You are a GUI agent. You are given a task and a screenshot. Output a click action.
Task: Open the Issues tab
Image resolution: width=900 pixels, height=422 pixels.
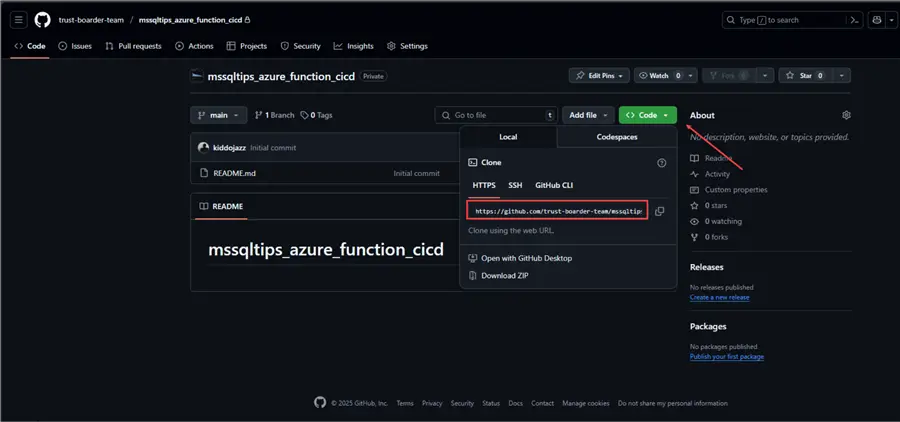click(x=75, y=46)
